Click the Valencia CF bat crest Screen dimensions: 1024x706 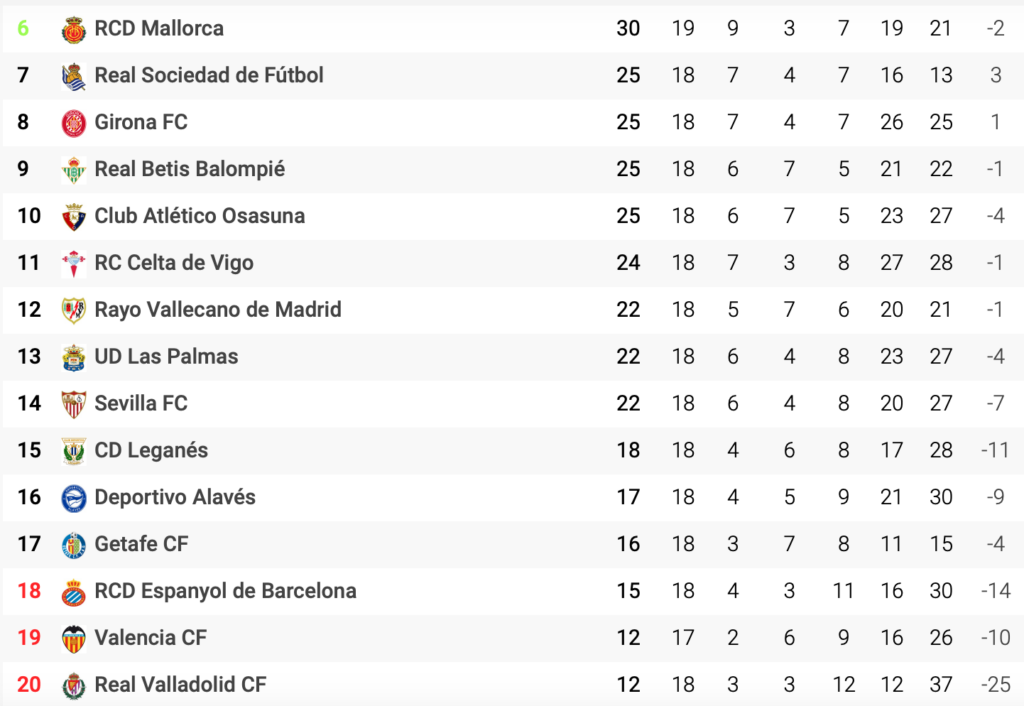74,639
